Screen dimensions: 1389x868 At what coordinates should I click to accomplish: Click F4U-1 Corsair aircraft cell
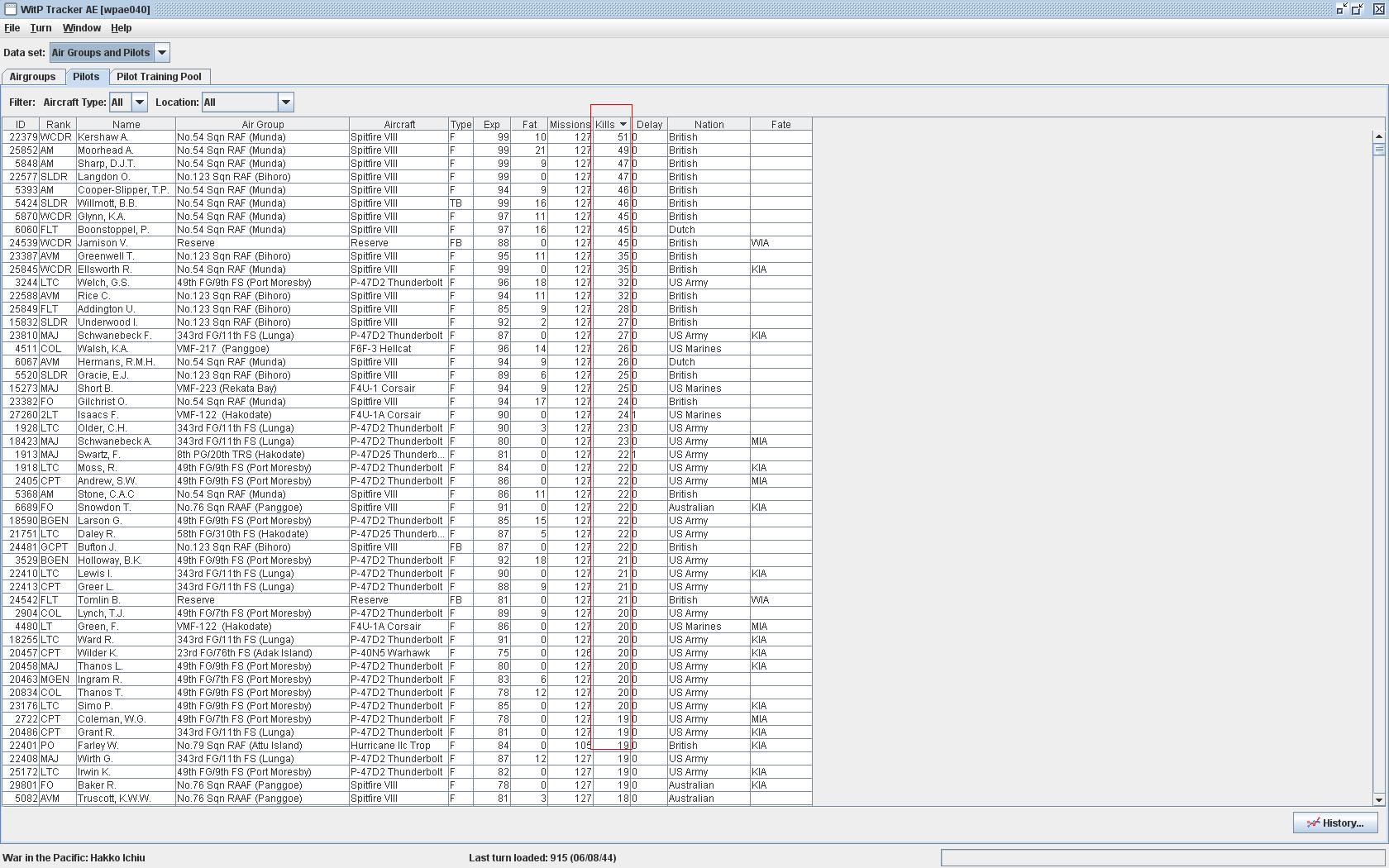click(399, 389)
